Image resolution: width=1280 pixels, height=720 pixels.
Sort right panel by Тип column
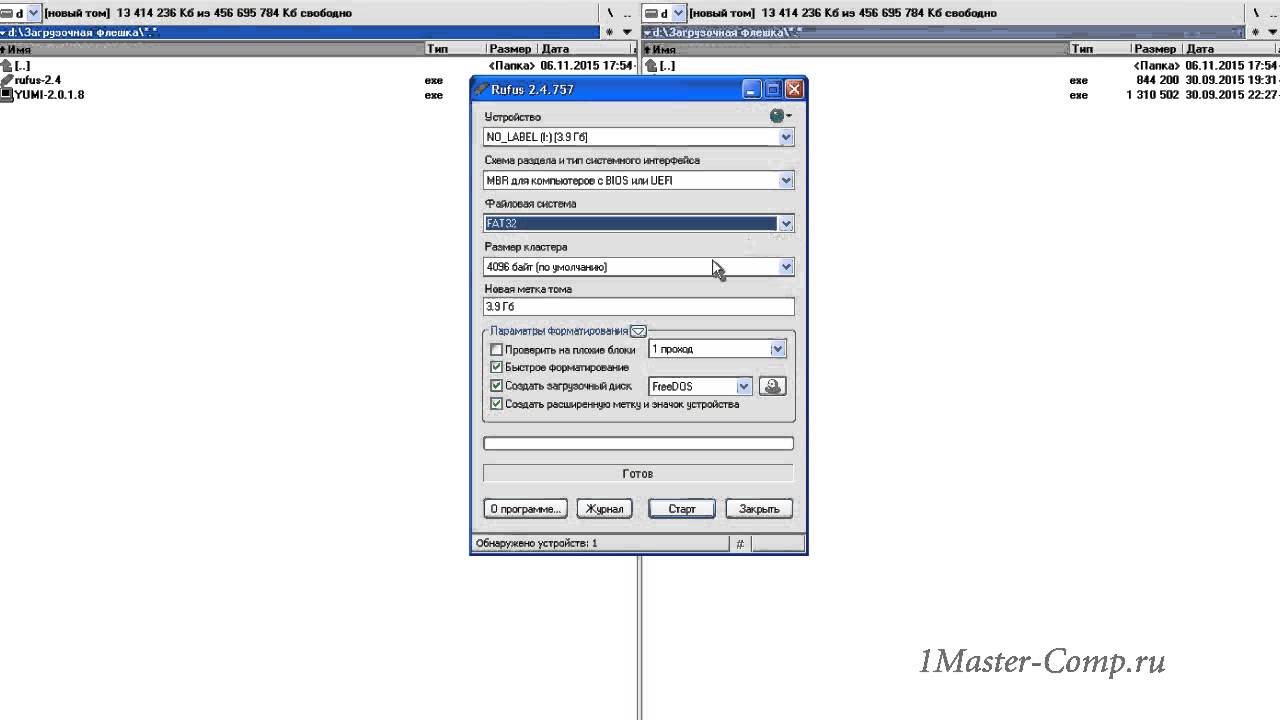[1099, 48]
